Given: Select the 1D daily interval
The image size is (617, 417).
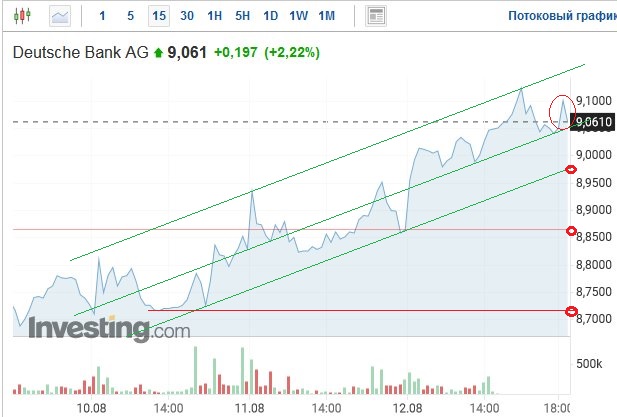Looking at the screenshot, I should click(x=271, y=16).
